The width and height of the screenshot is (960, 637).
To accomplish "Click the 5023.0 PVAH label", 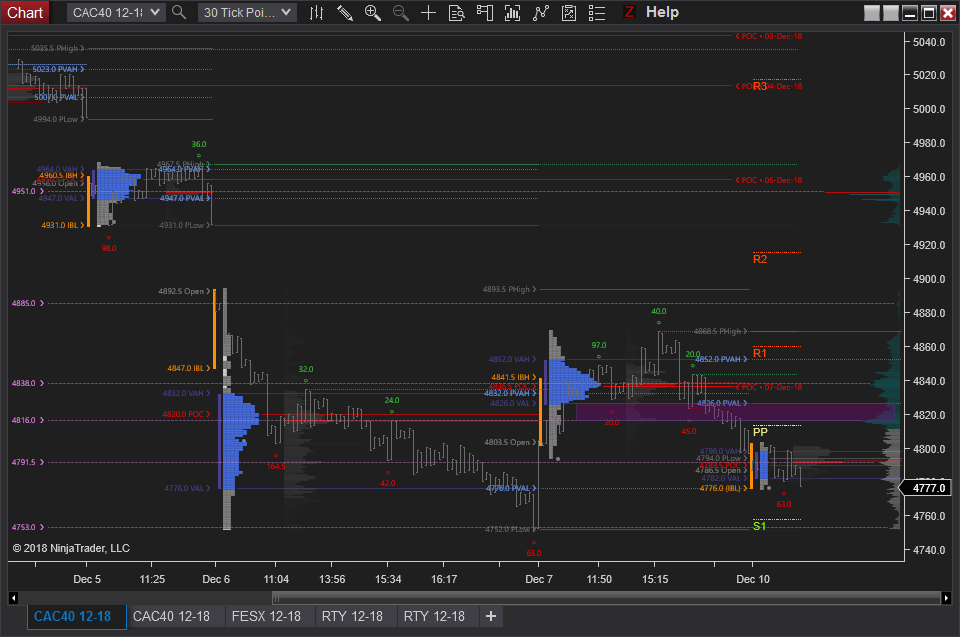I will coord(58,69).
